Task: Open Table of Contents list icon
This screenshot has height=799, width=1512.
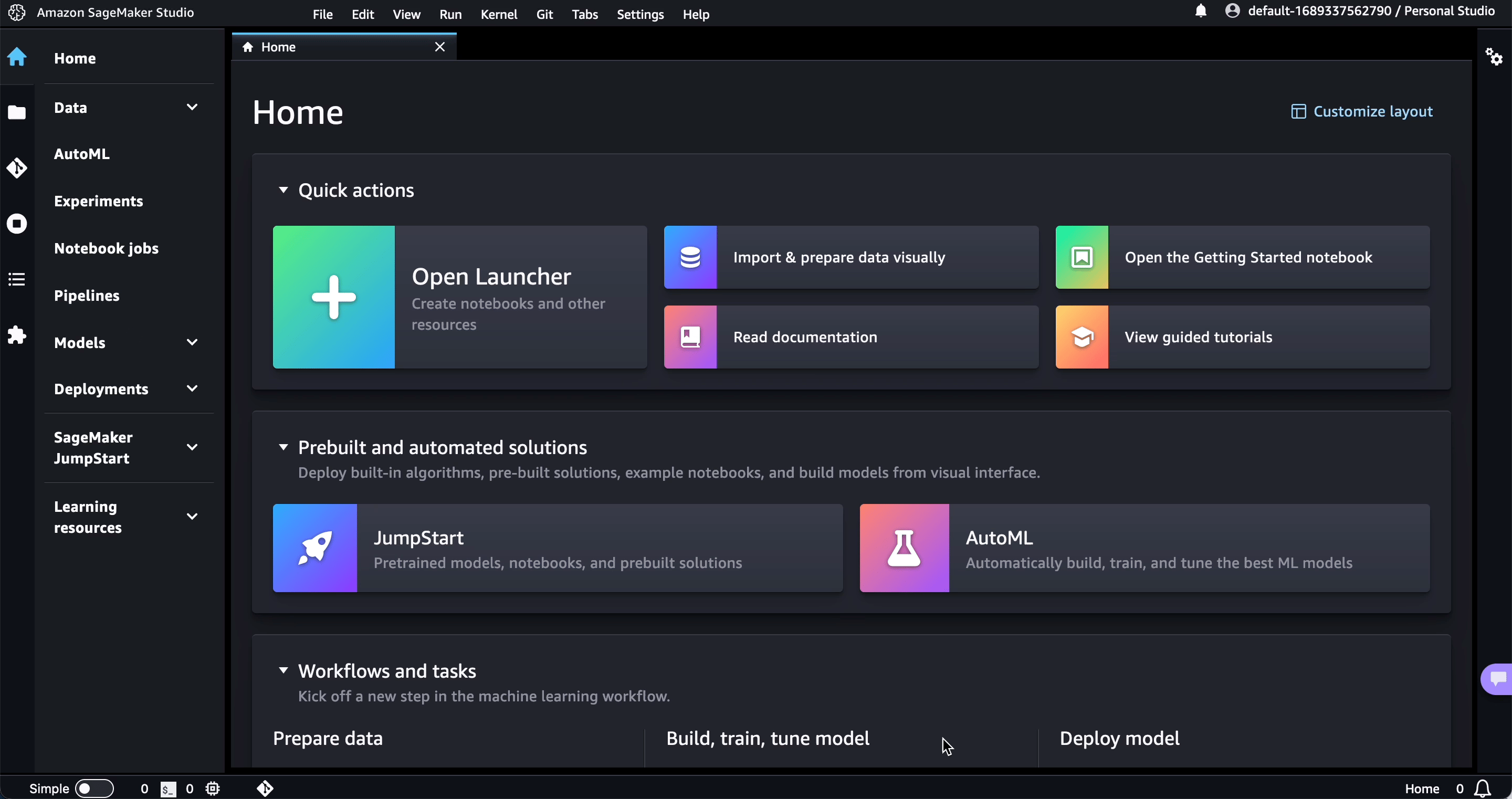Action: pos(16,279)
